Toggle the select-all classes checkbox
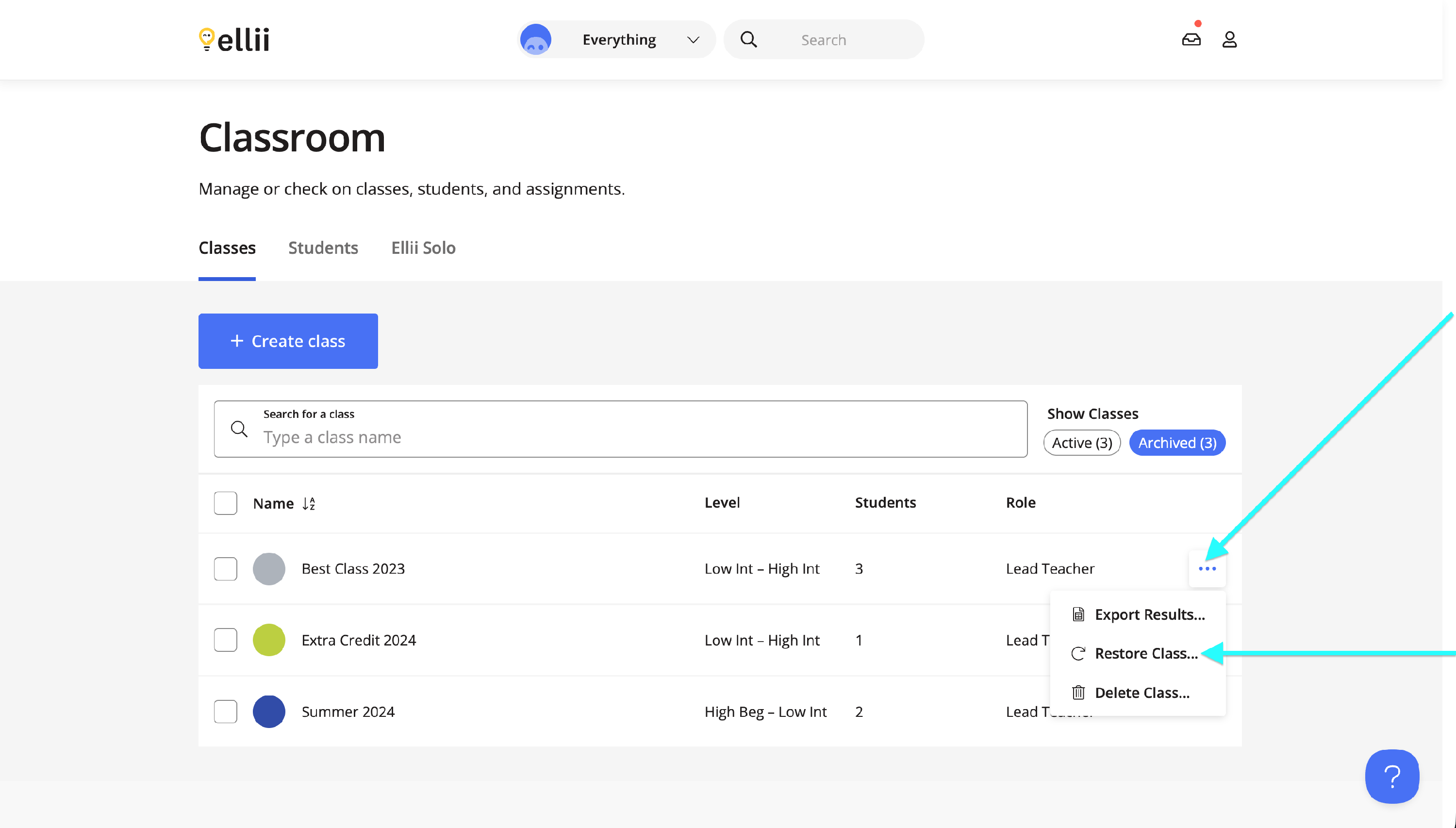Viewport: 1456px width, 828px height. [225, 503]
